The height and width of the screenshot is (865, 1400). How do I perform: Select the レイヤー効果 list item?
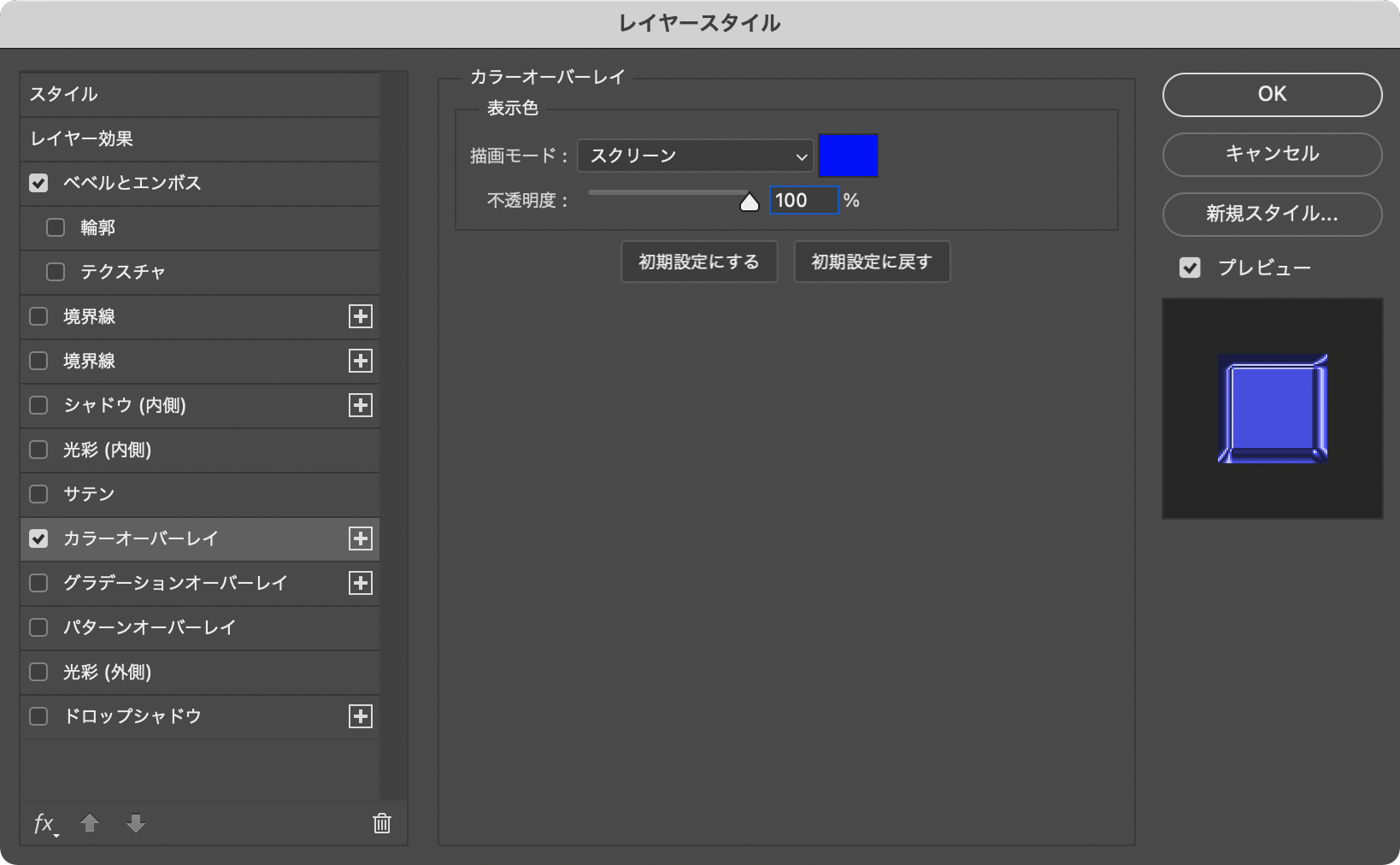(199, 138)
